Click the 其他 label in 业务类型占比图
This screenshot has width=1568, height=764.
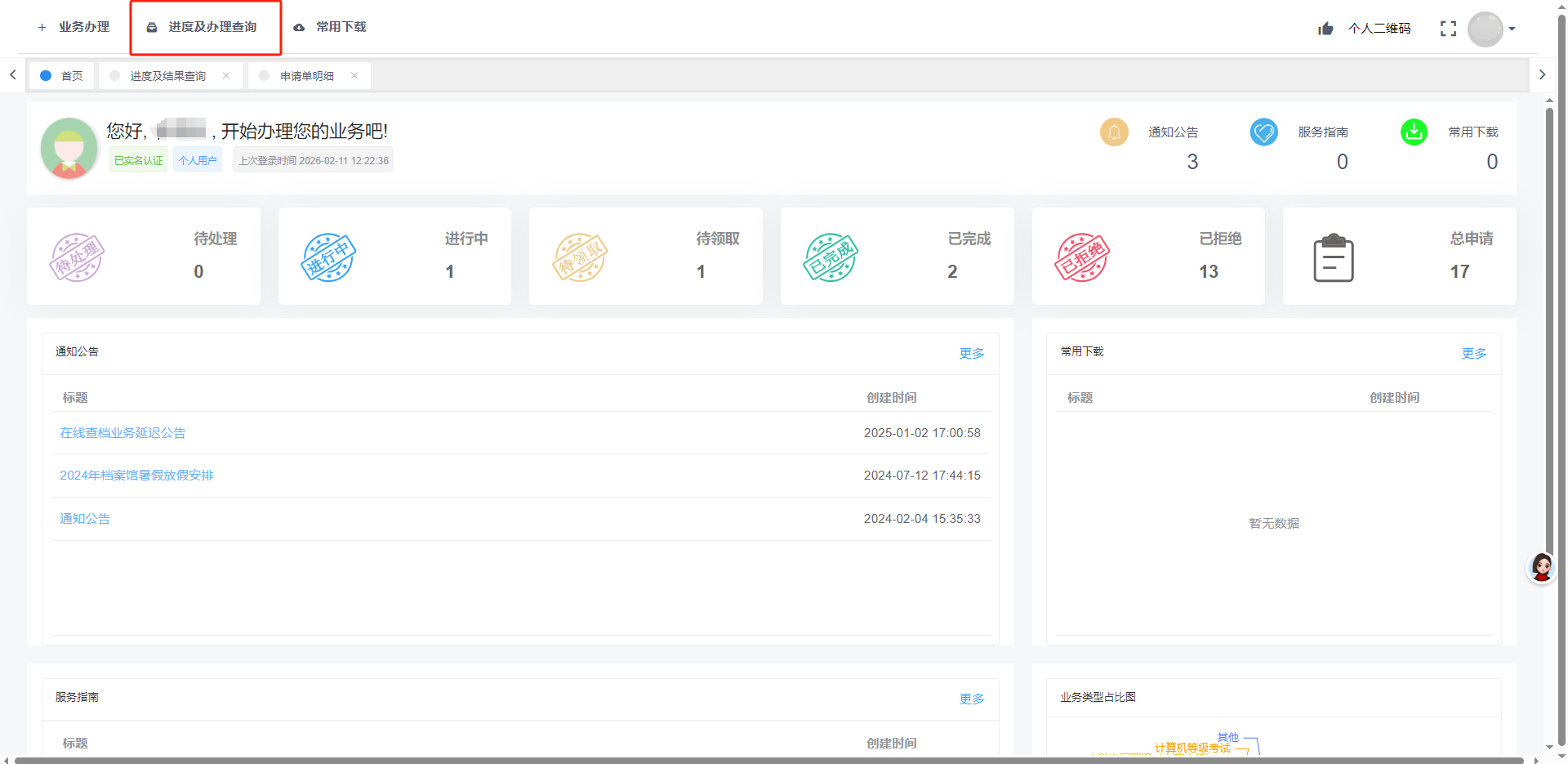pyautogui.click(x=1227, y=737)
